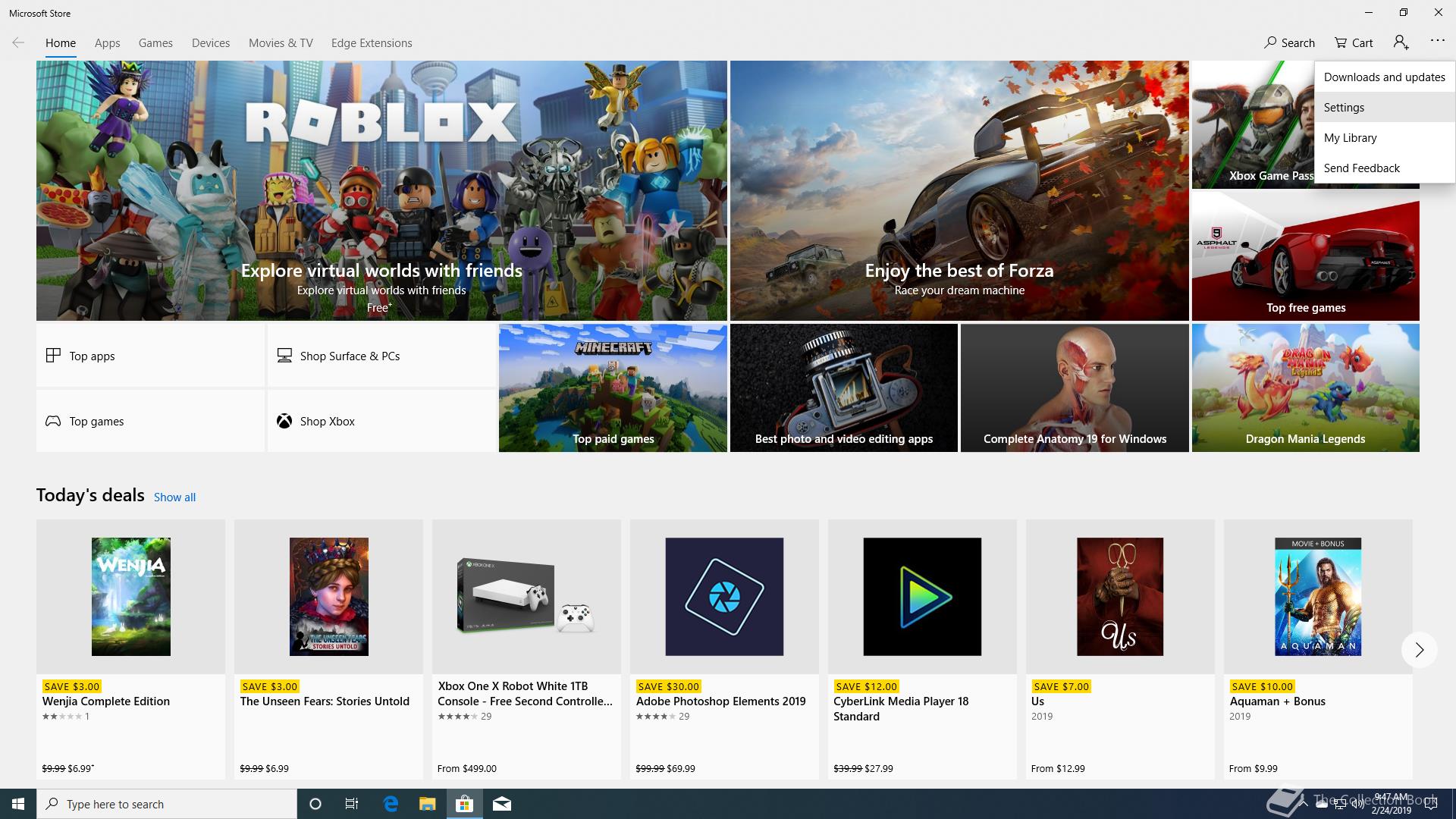1456x819 pixels.
Task: Open the Xbox One X console image
Action: 526,597
